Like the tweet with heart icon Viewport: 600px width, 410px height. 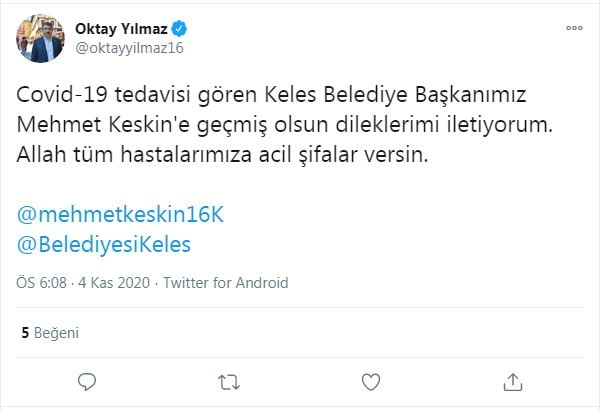(370, 381)
